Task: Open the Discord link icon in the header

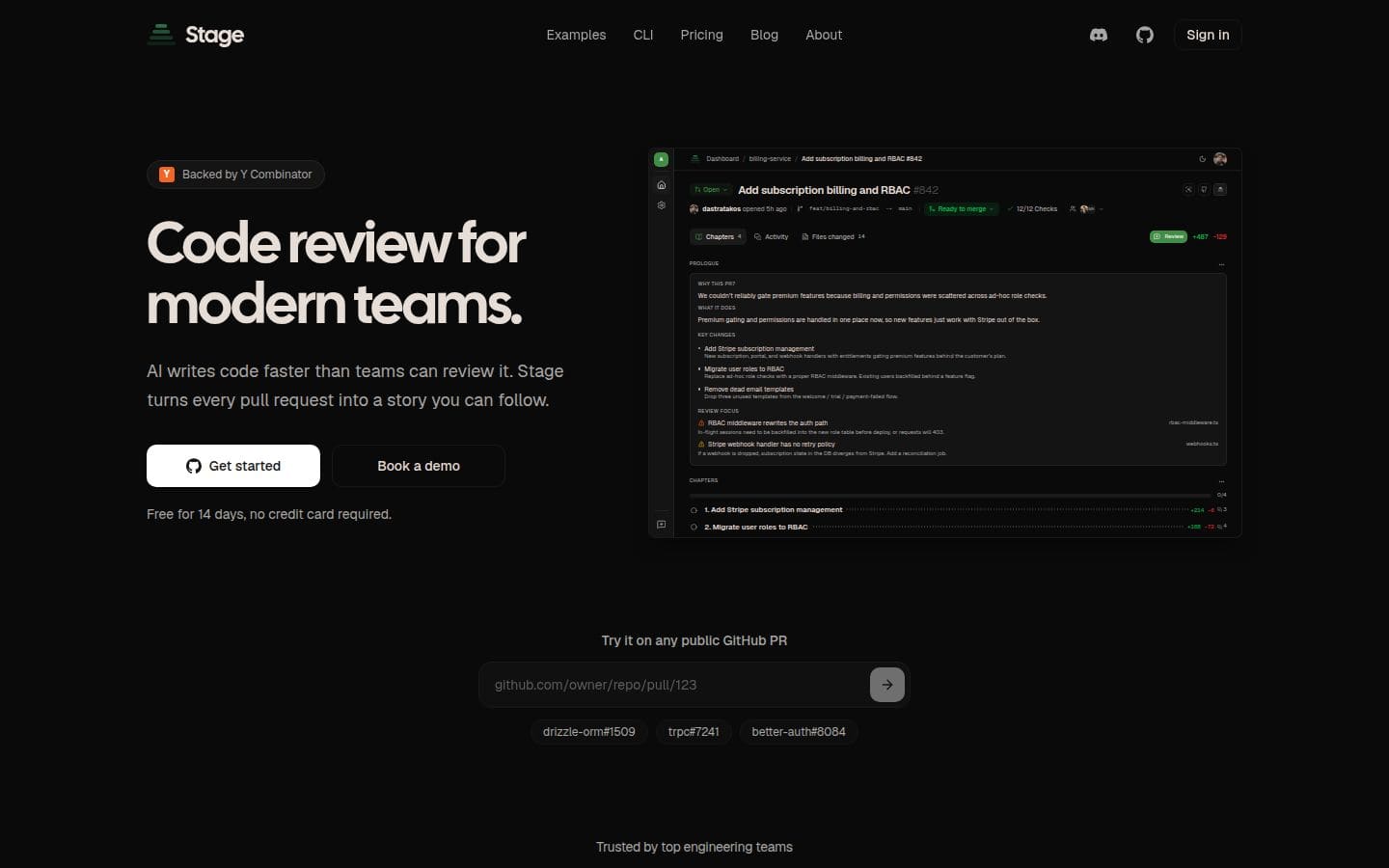Action: (1099, 35)
